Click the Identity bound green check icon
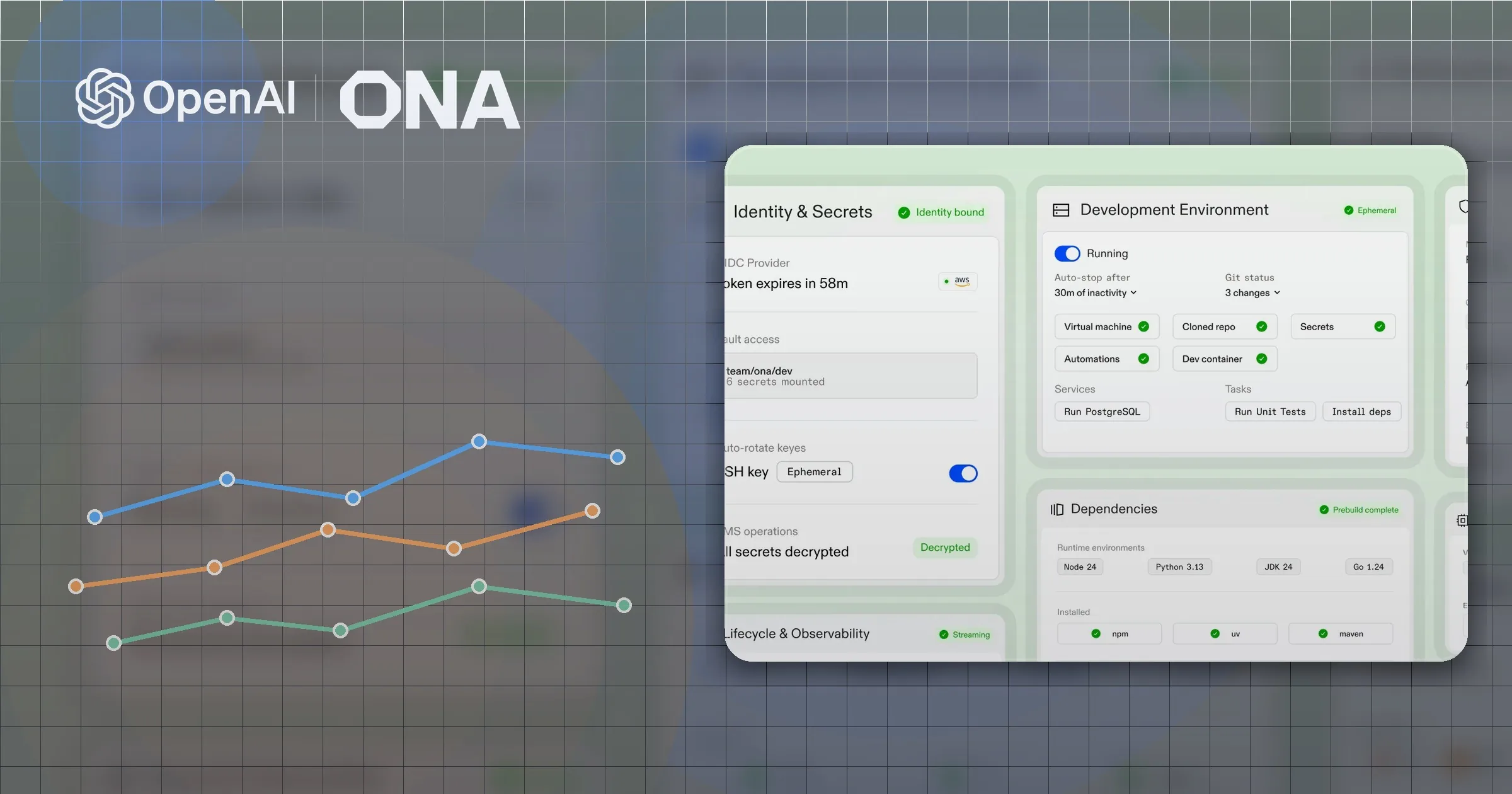 (904, 212)
